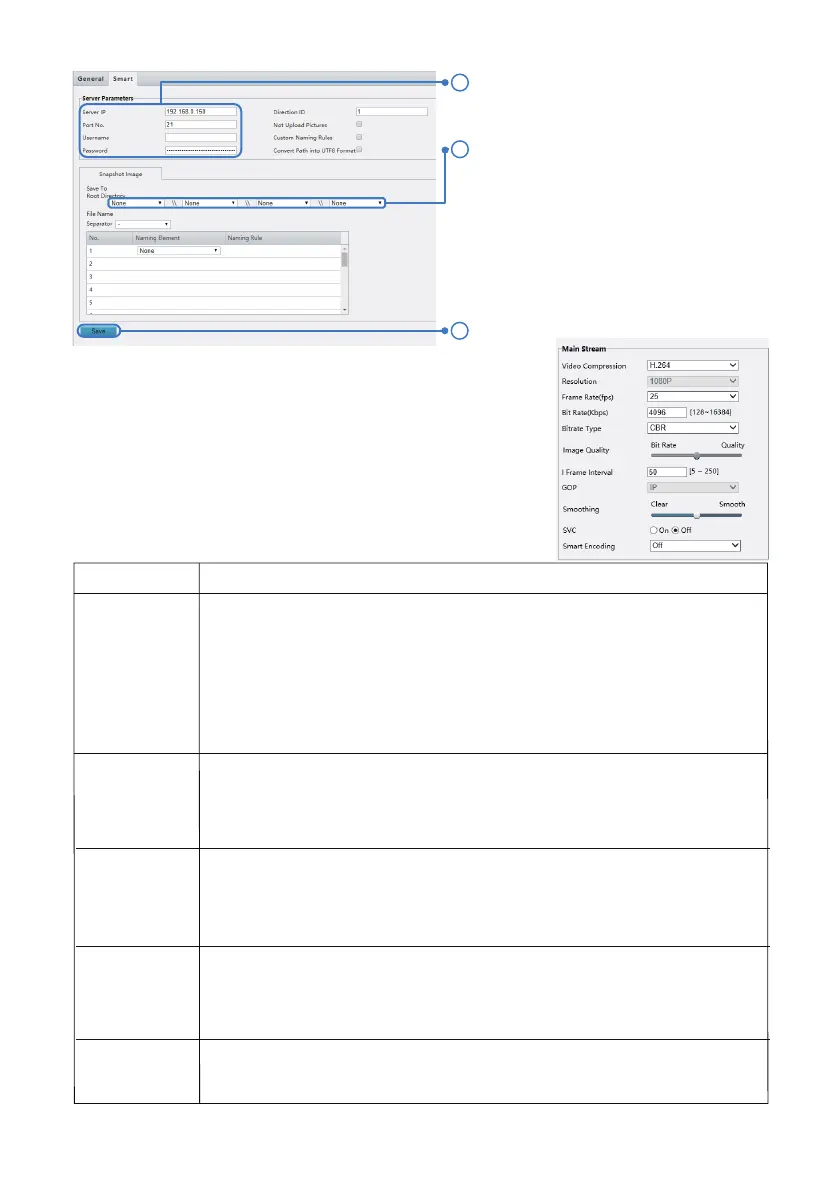Open the Frame Rate(fps) dropdown
The height and width of the screenshot is (1191, 839).
click(693, 396)
